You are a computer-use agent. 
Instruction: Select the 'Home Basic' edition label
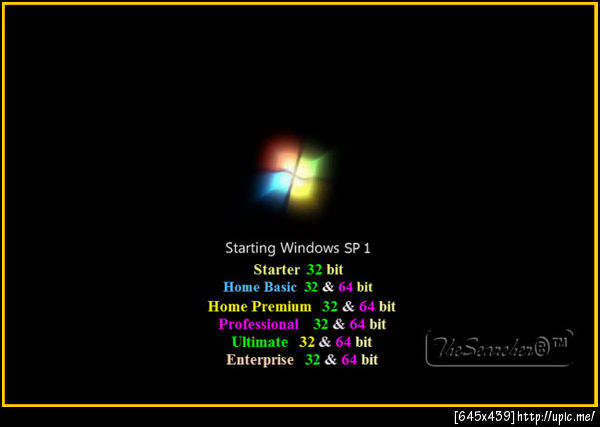(x=260, y=287)
